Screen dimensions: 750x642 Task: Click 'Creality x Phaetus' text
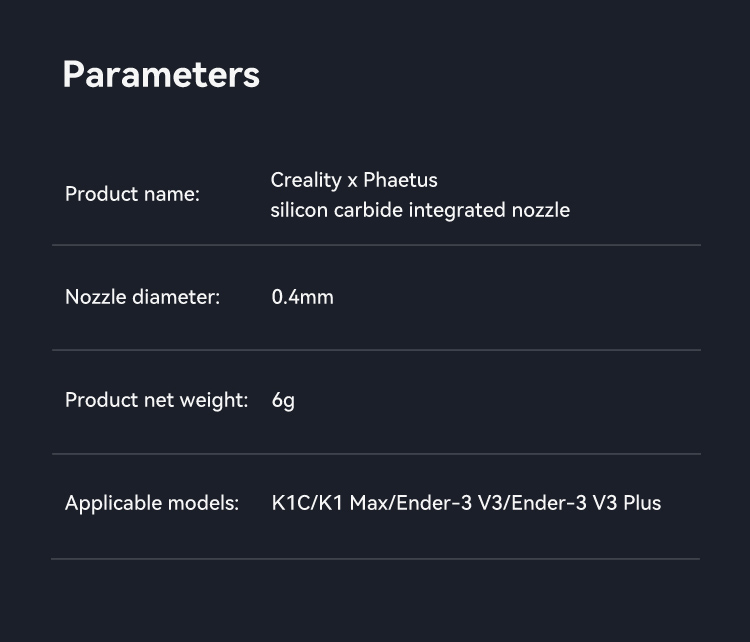pos(354,180)
